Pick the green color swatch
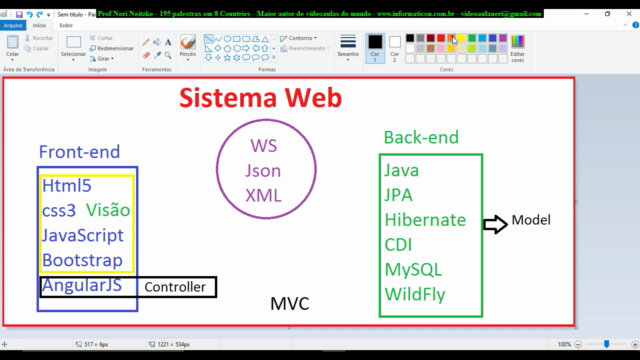640x360 pixels. [472, 38]
